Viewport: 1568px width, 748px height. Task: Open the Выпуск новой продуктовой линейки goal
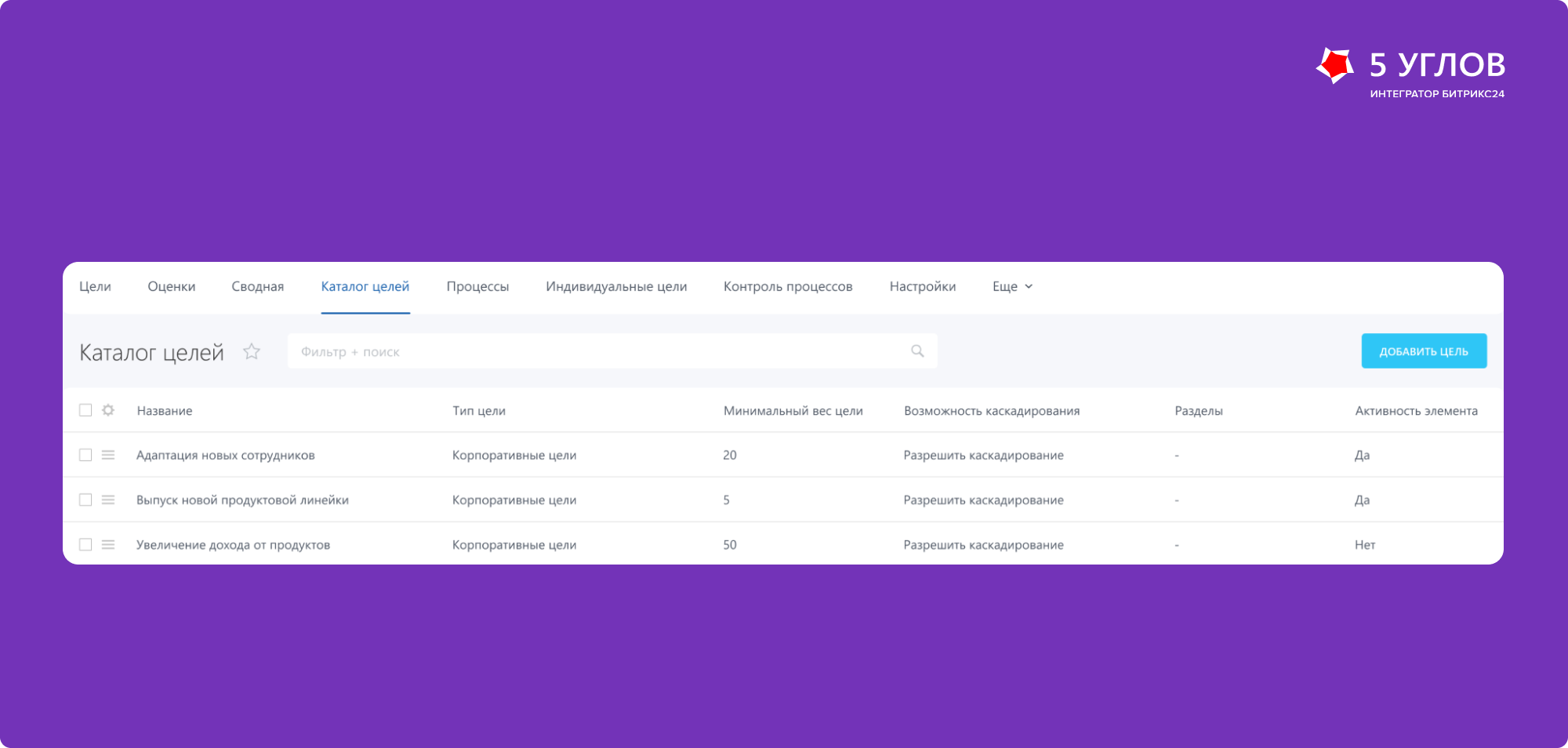(x=242, y=500)
